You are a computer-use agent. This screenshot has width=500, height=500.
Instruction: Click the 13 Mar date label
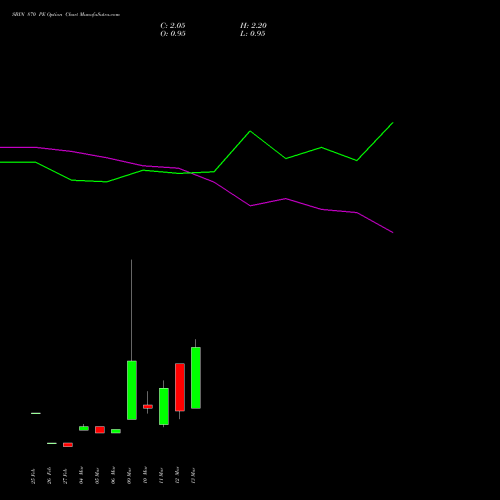(193, 476)
